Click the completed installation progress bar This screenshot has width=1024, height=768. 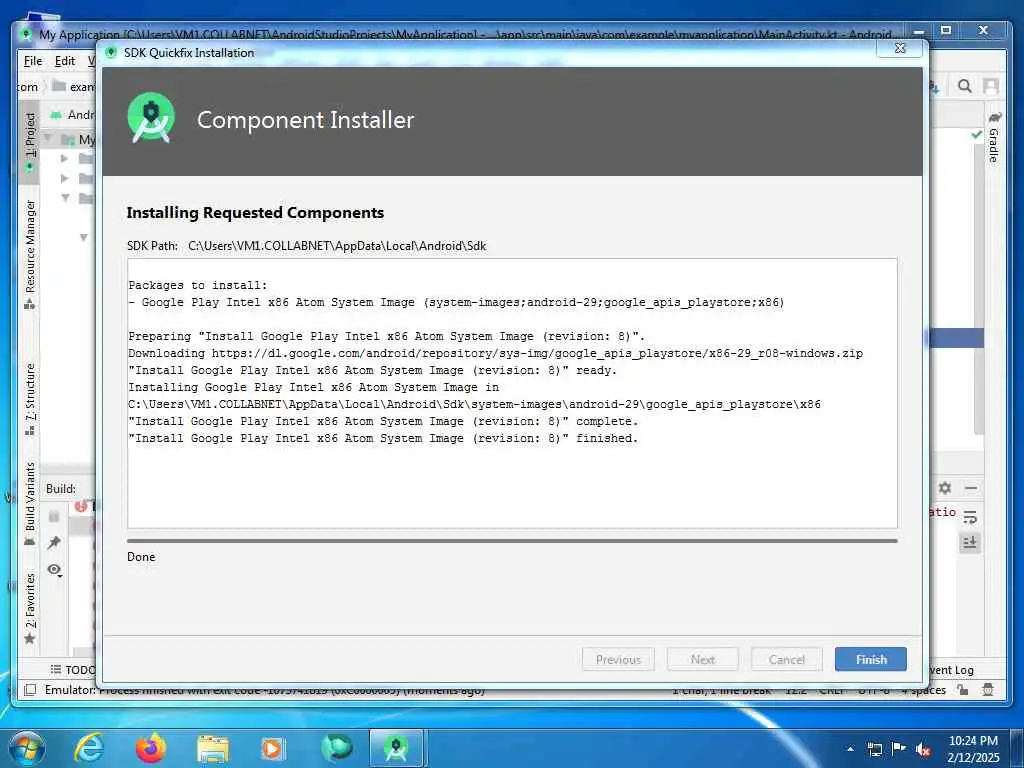point(512,541)
